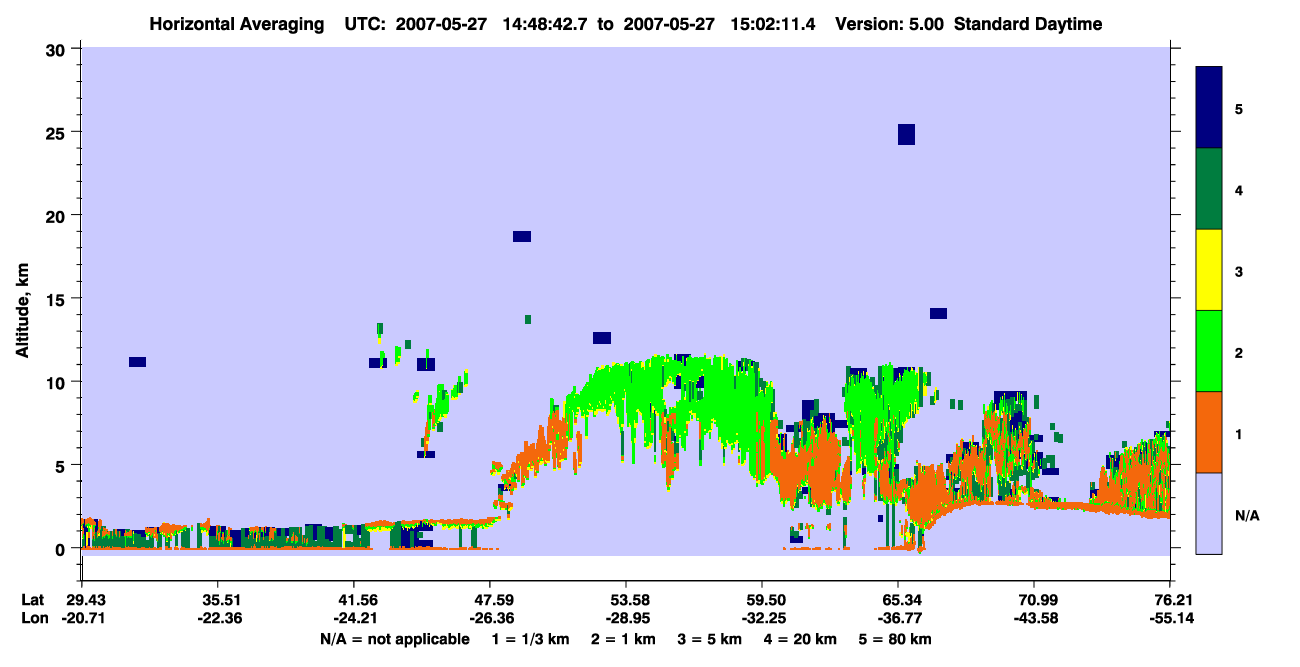Screen dimensions: 1300x667
Task: Click 'Standard Daytime' in the title
Action: (x=1028, y=24)
